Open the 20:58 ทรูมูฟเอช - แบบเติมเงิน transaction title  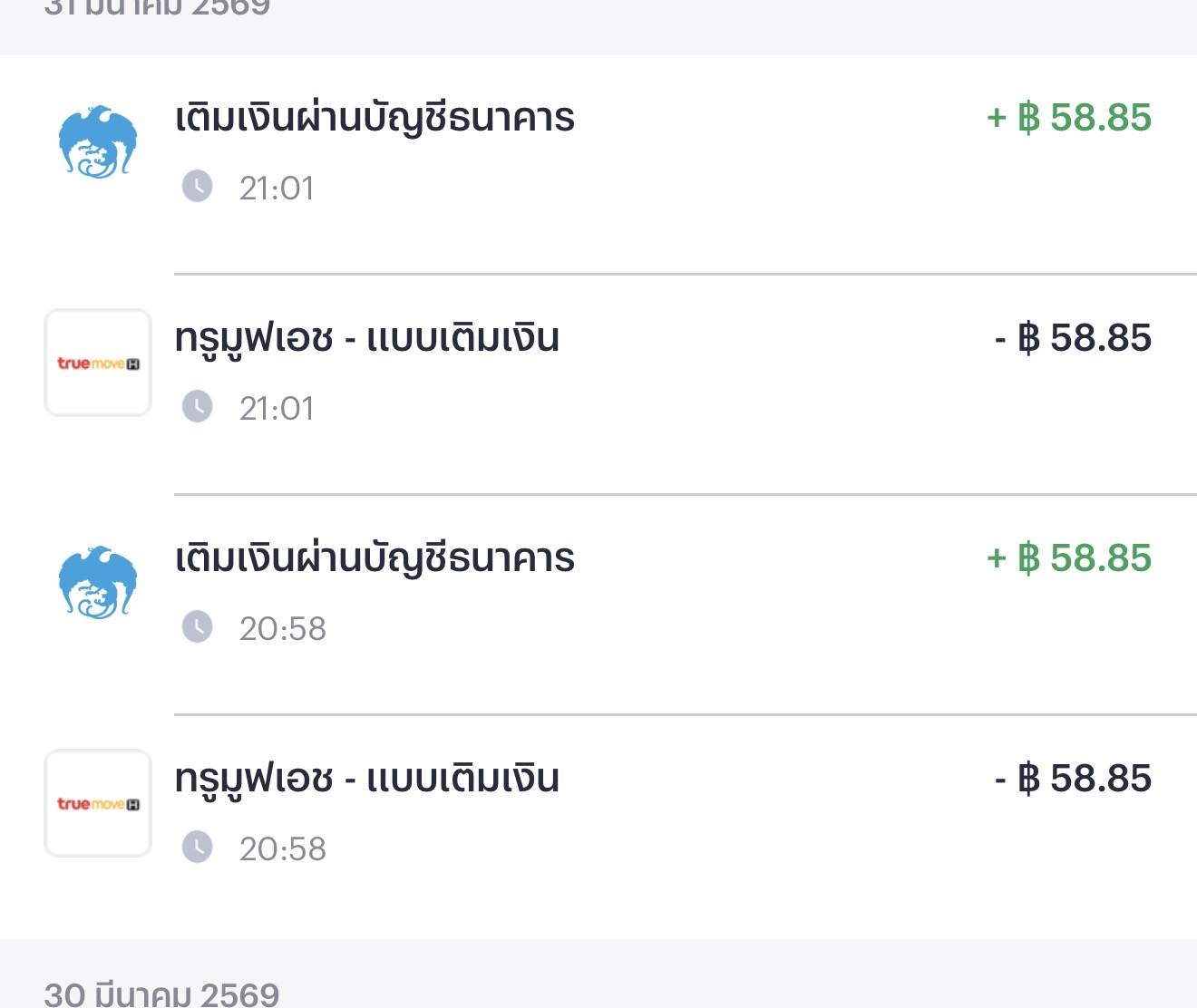tap(367, 780)
